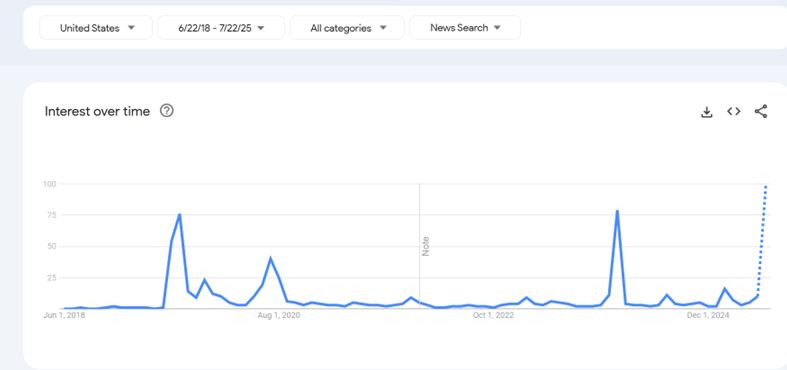Click the arrow beside the date range
The image size is (787, 370).
[x=260, y=28]
